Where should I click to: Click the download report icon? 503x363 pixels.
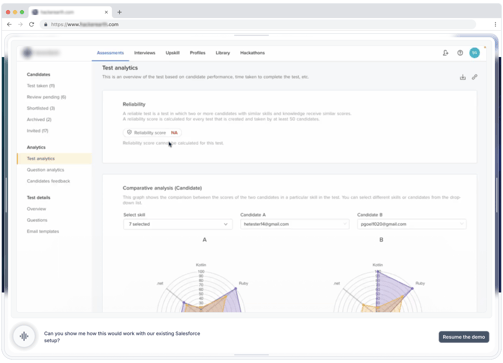463,77
